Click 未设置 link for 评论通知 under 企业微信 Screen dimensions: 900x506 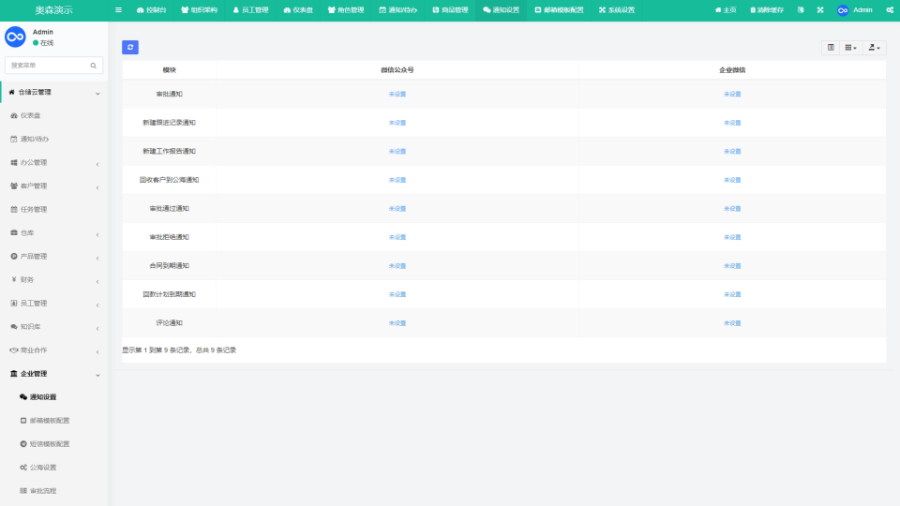point(732,324)
